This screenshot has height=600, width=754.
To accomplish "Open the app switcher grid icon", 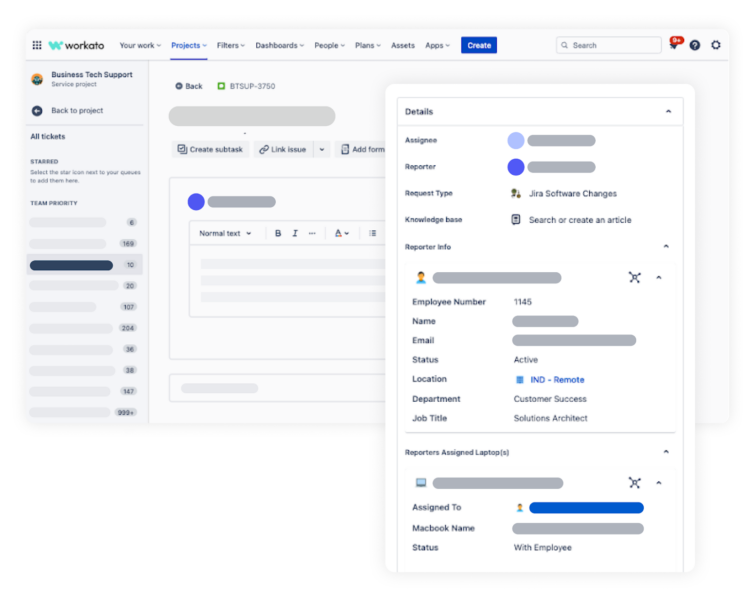I will 37,45.
